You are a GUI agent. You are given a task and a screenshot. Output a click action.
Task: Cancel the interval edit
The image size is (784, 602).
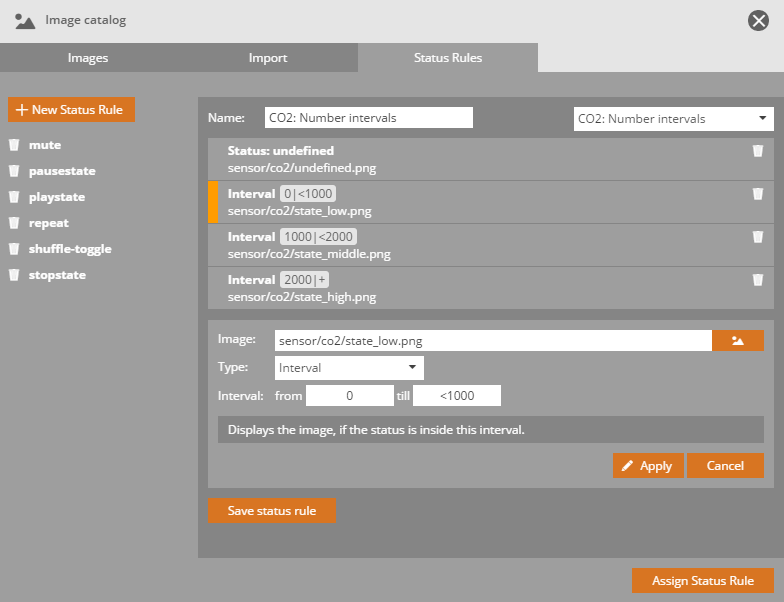tap(725, 466)
